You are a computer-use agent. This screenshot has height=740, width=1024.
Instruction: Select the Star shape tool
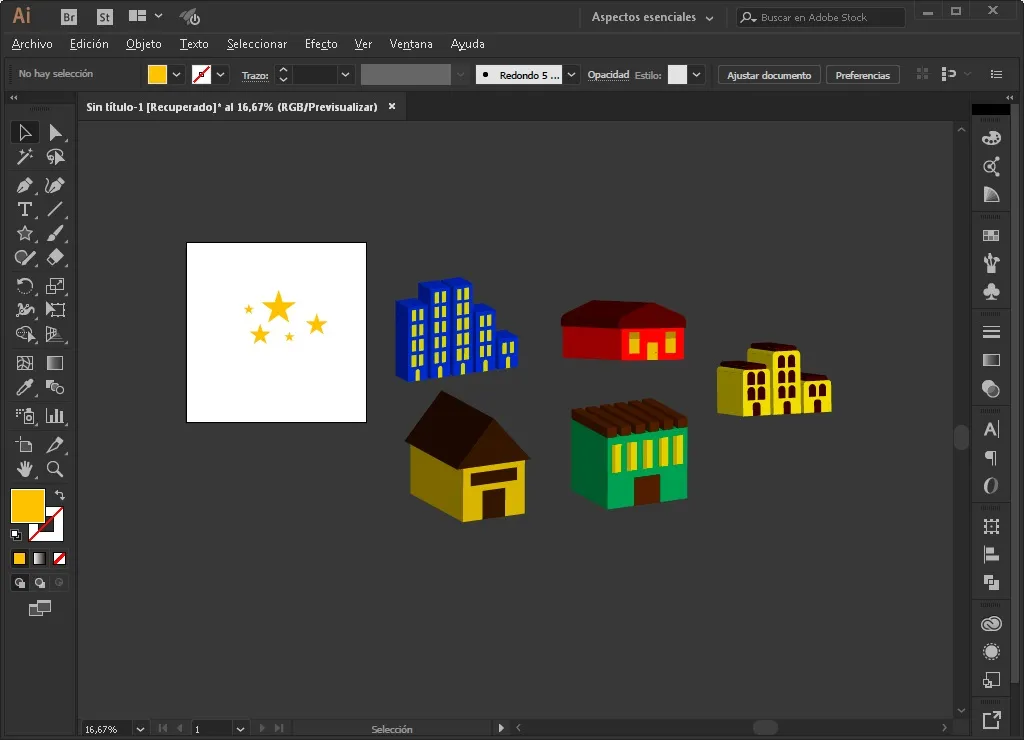pos(25,233)
